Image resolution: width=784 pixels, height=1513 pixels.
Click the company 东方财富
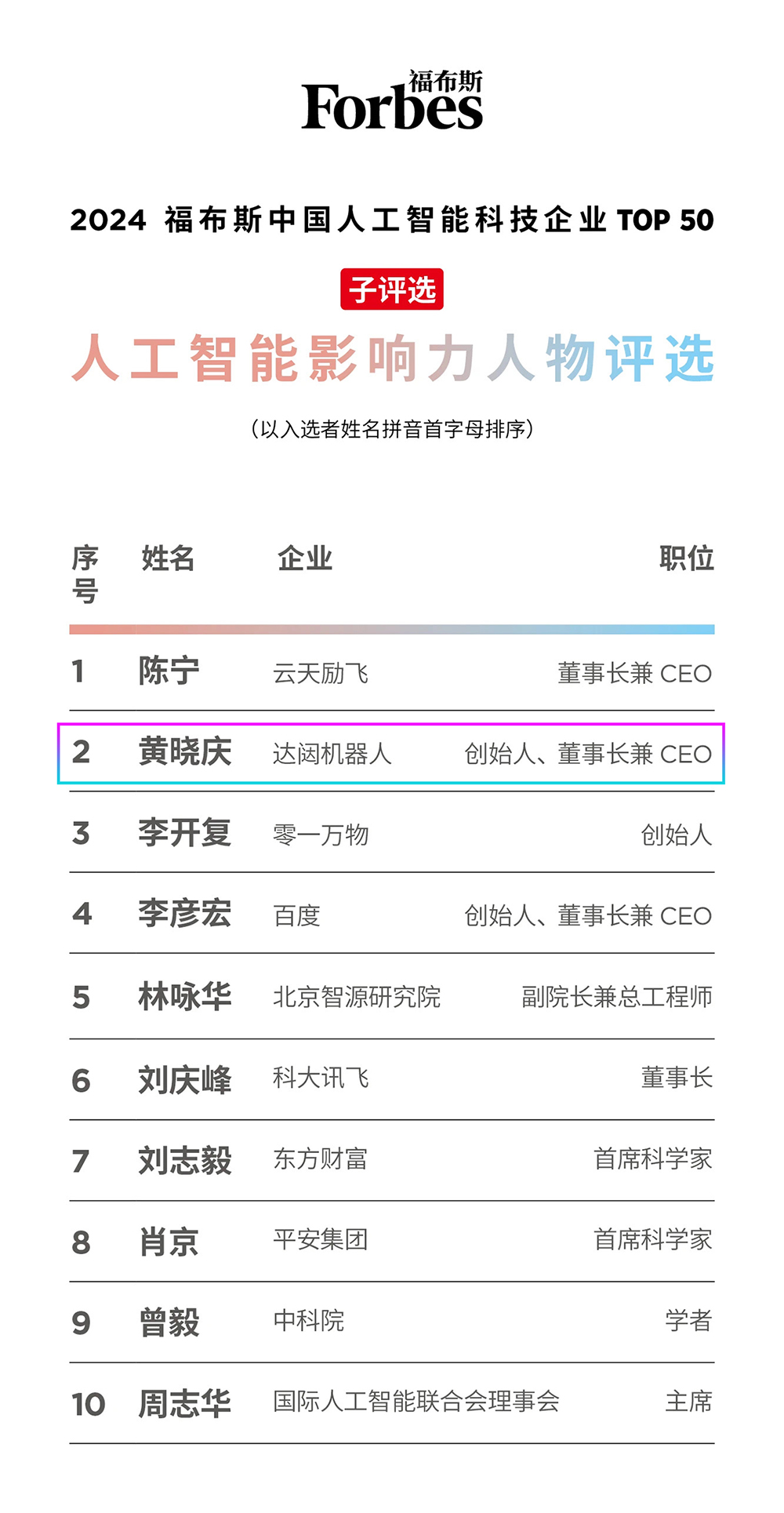pos(320,1159)
